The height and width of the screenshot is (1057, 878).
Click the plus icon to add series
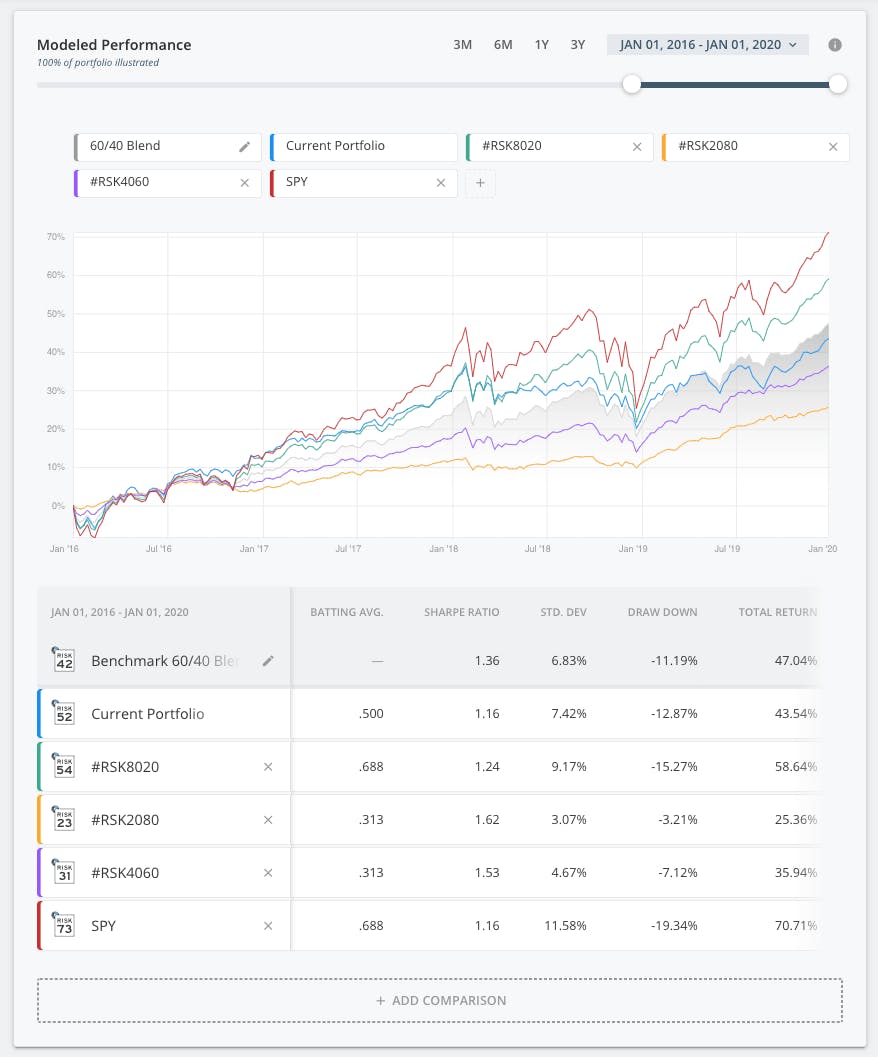480,183
